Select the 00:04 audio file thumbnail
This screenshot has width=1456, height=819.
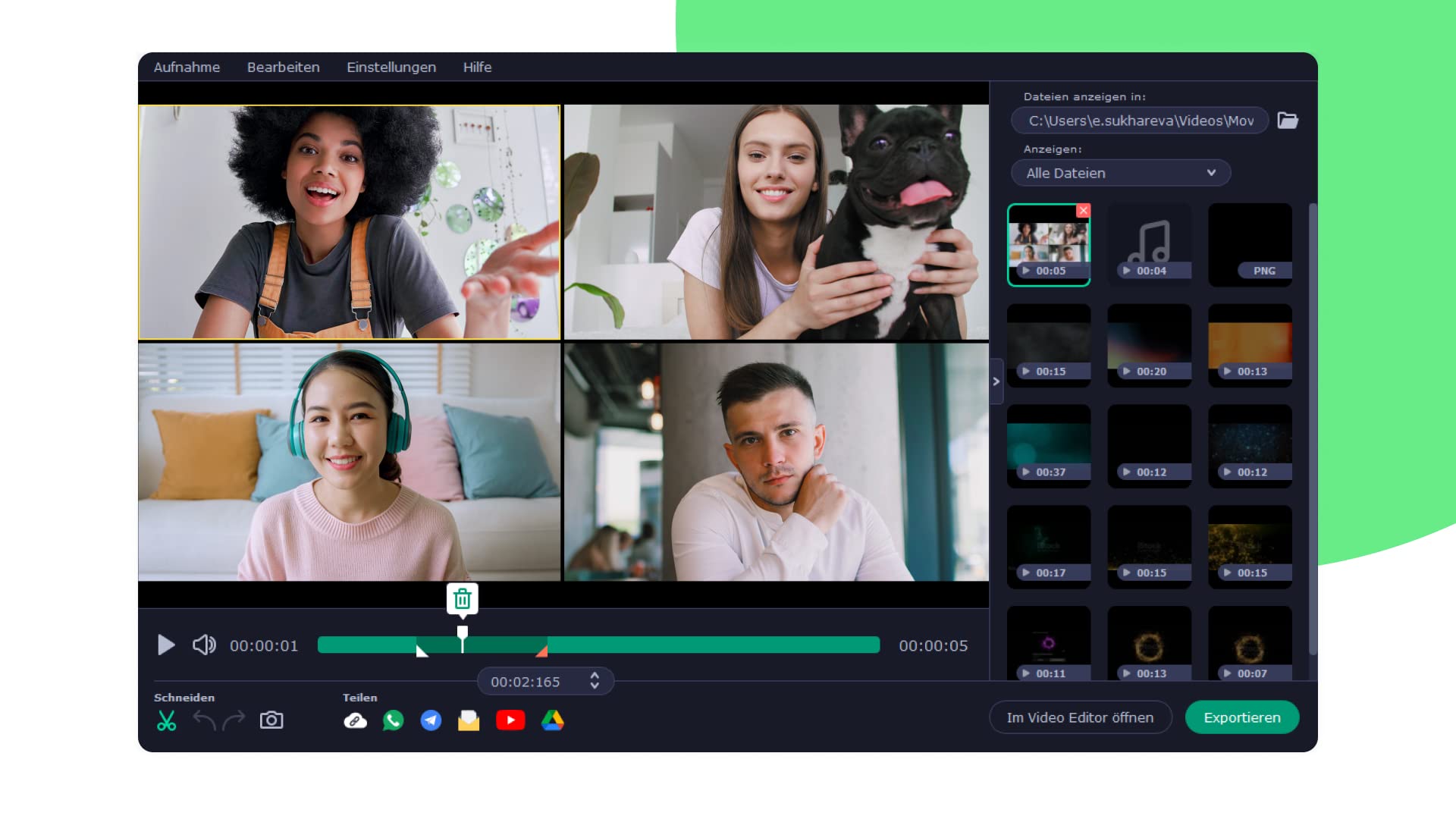pos(1149,245)
